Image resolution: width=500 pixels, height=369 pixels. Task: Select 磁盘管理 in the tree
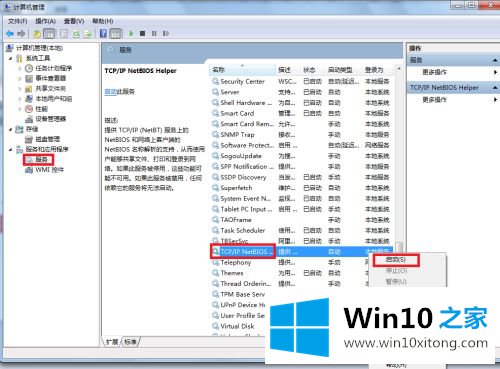click(47, 139)
